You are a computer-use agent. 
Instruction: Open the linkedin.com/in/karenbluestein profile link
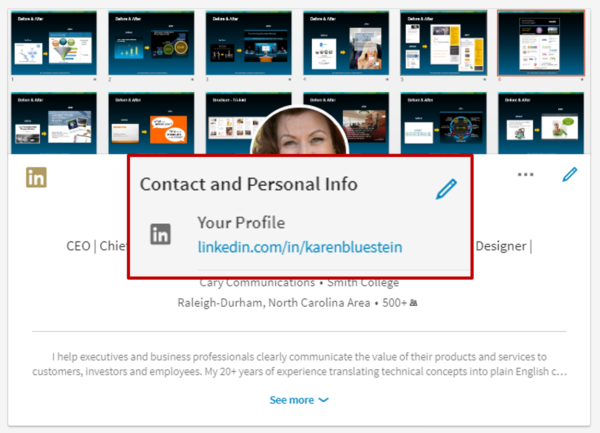point(300,247)
